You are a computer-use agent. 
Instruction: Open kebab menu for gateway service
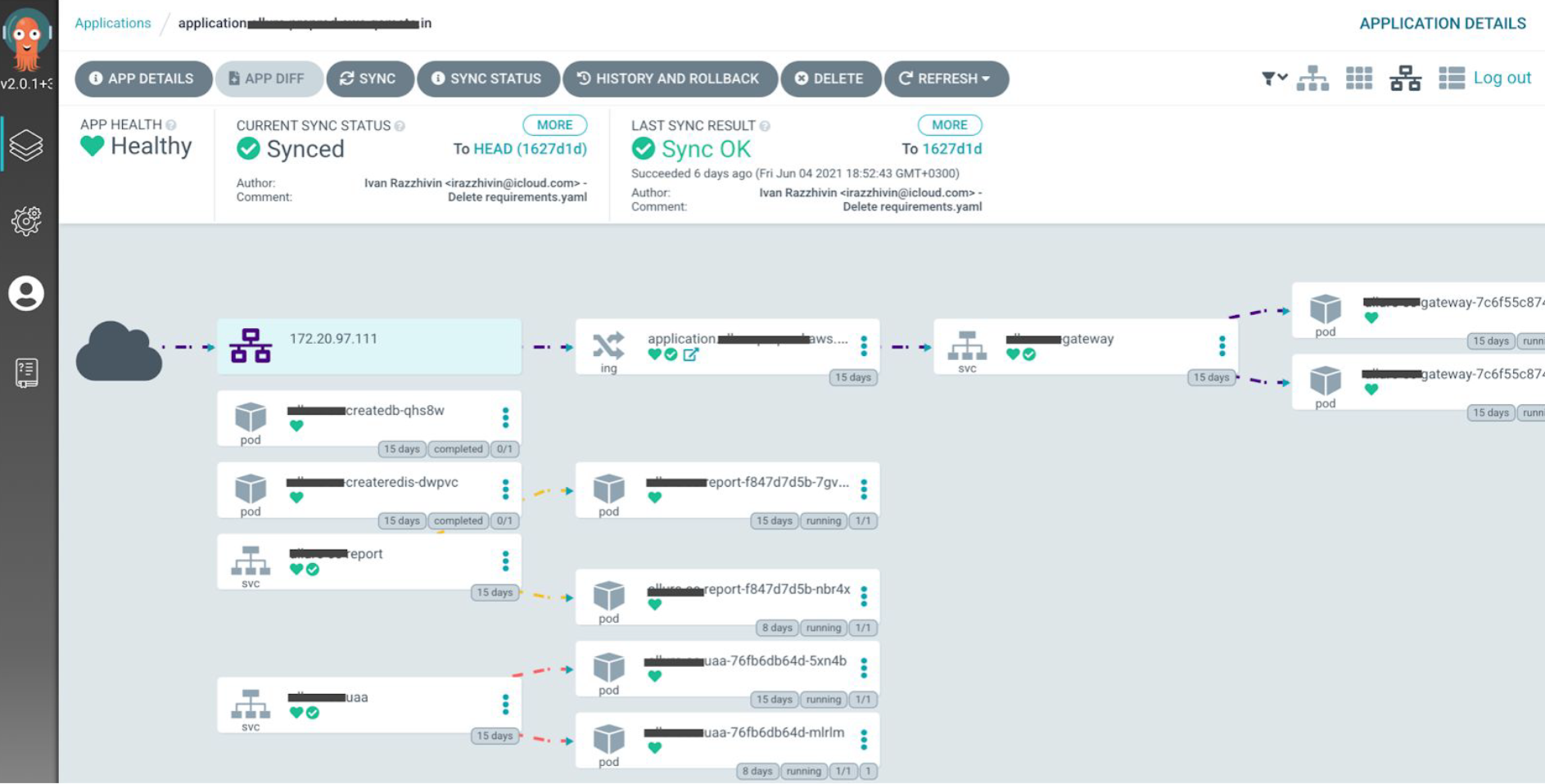click(x=1222, y=346)
